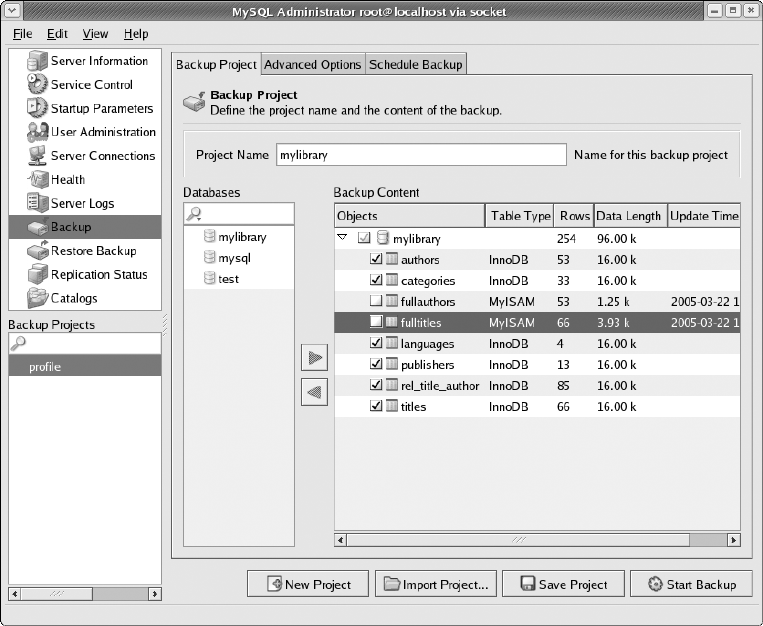The width and height of the screenshot is (763, 626).
Task: Open the View menu
Action: tap(95, 34)
